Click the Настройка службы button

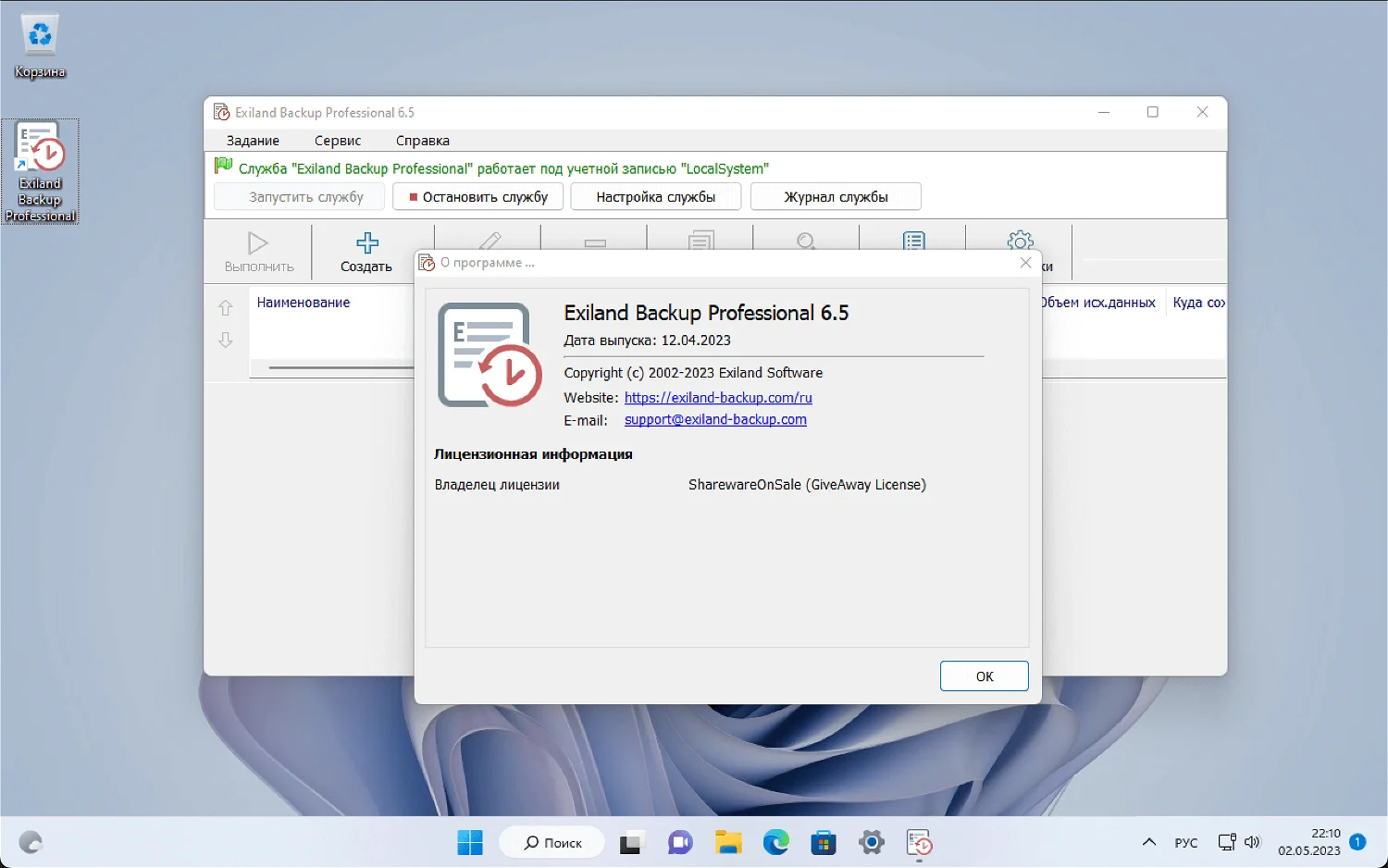[x=656, y=197]
